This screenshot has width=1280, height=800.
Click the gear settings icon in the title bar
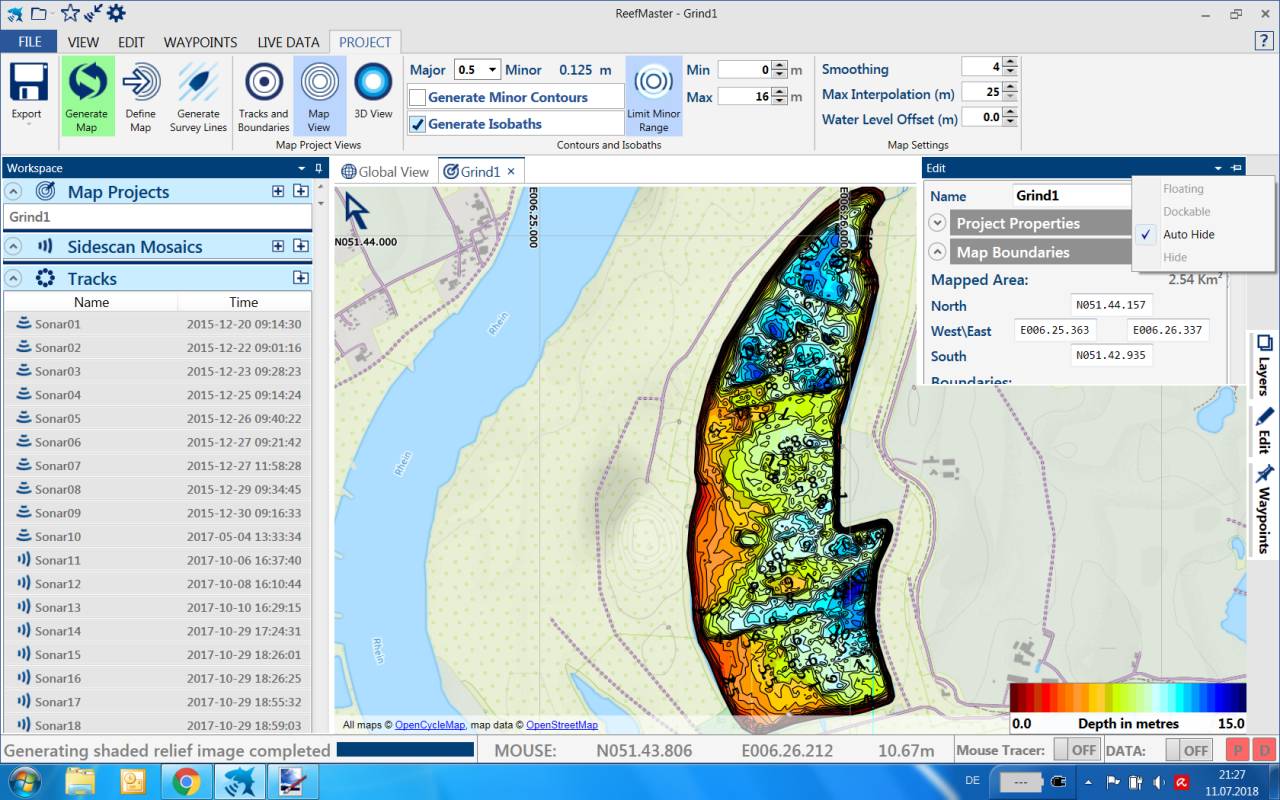pyautogui.click(x=116, y=13)
